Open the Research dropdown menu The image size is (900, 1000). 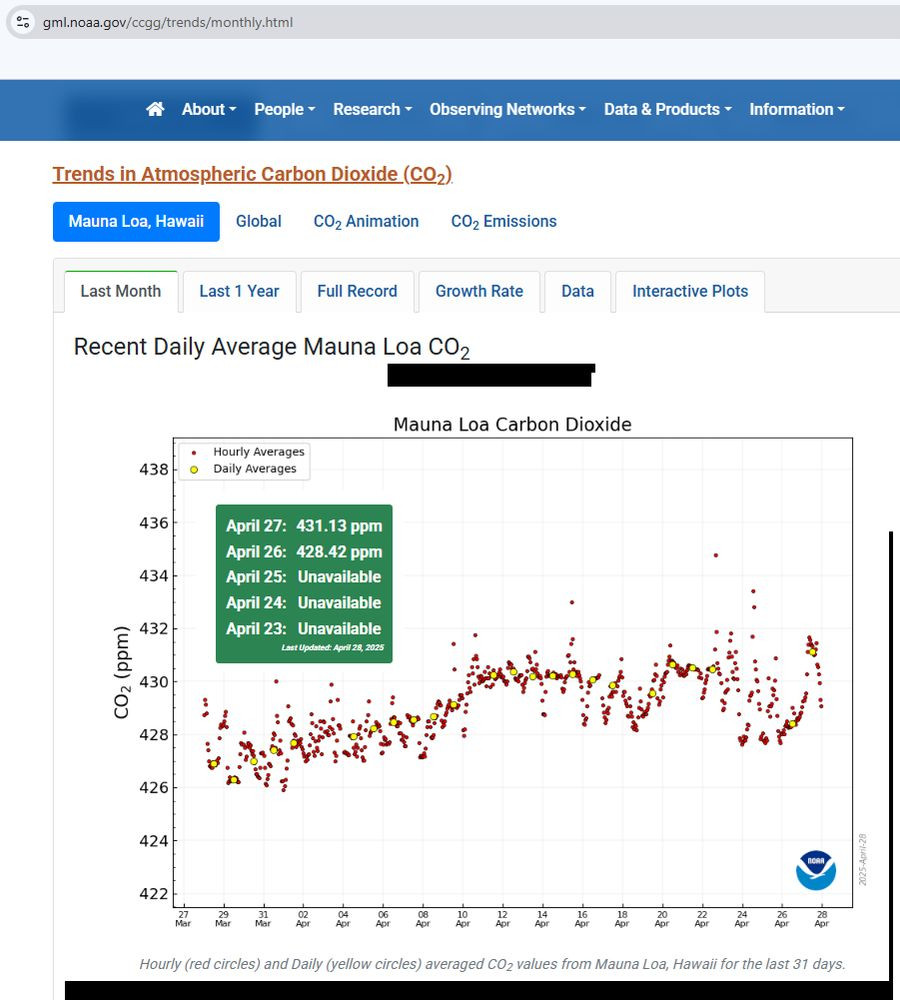tap(373, 109)
